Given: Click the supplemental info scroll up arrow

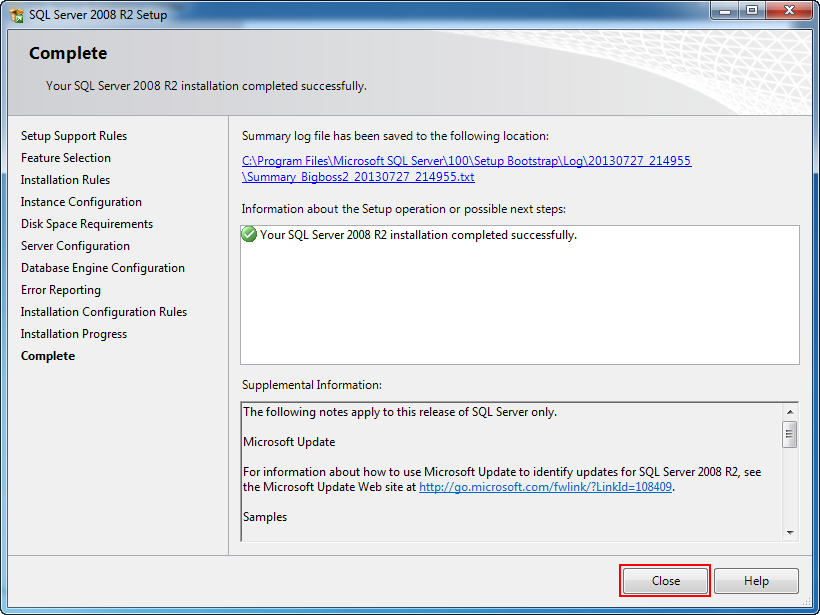Looking at the screenshot, I should pos(790,412).
